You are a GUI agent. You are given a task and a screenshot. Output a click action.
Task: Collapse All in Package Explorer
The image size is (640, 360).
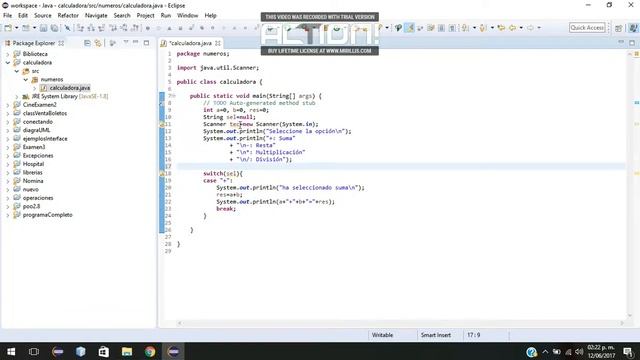click(87, 43)
